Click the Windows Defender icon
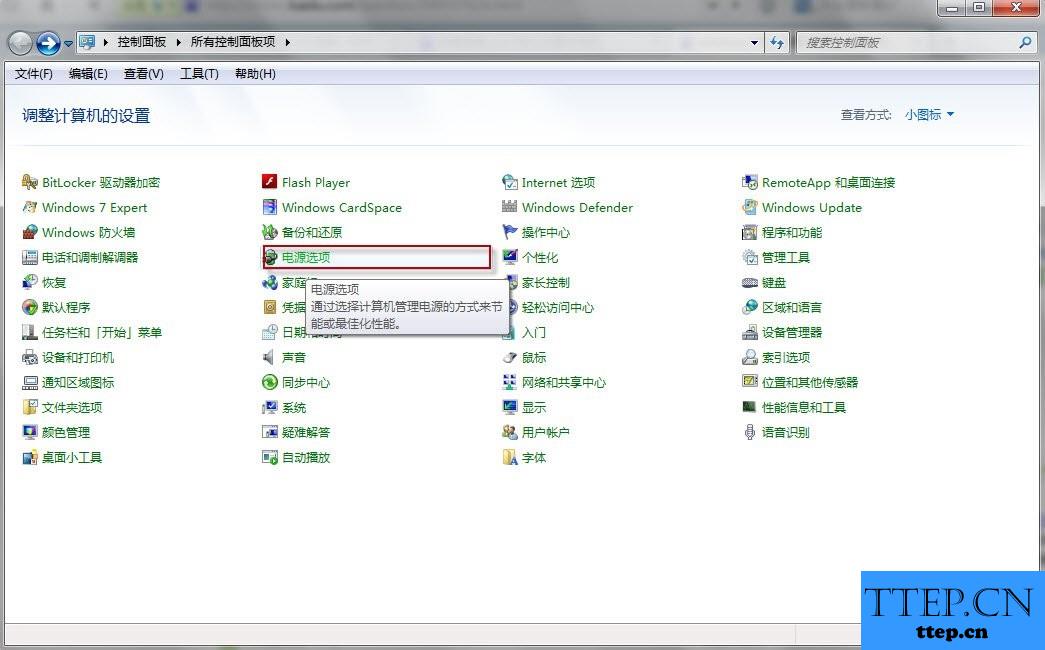 pyautogui.click(x=510, y=207)
